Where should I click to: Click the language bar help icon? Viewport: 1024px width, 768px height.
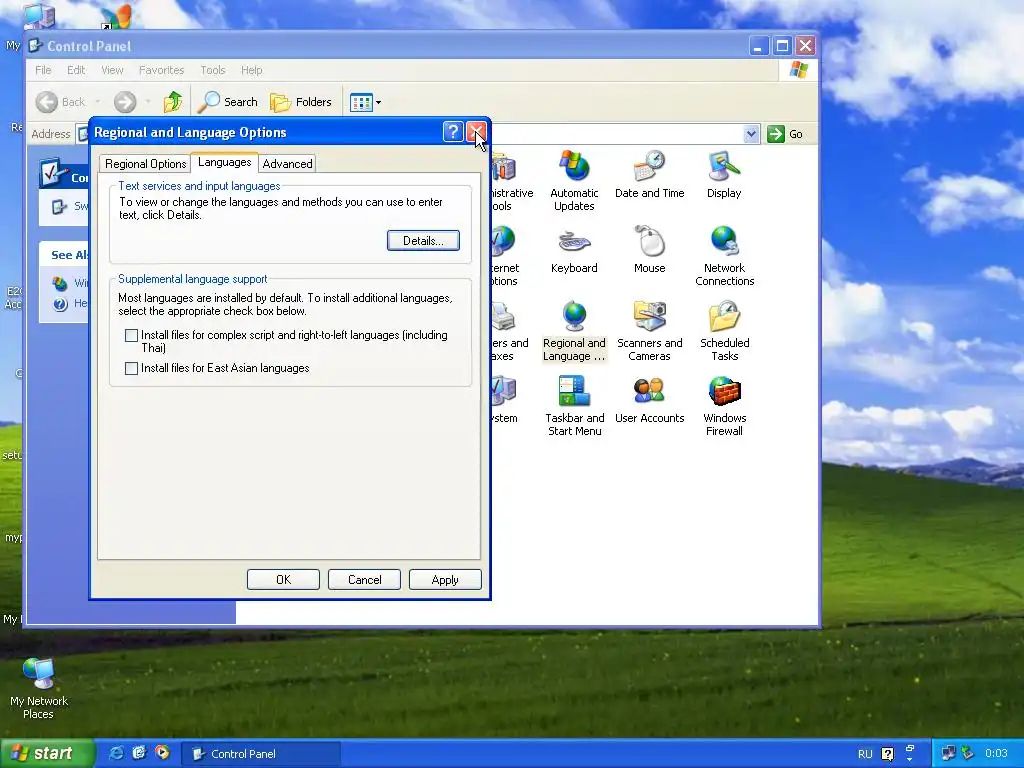click(x=888, y=754)
